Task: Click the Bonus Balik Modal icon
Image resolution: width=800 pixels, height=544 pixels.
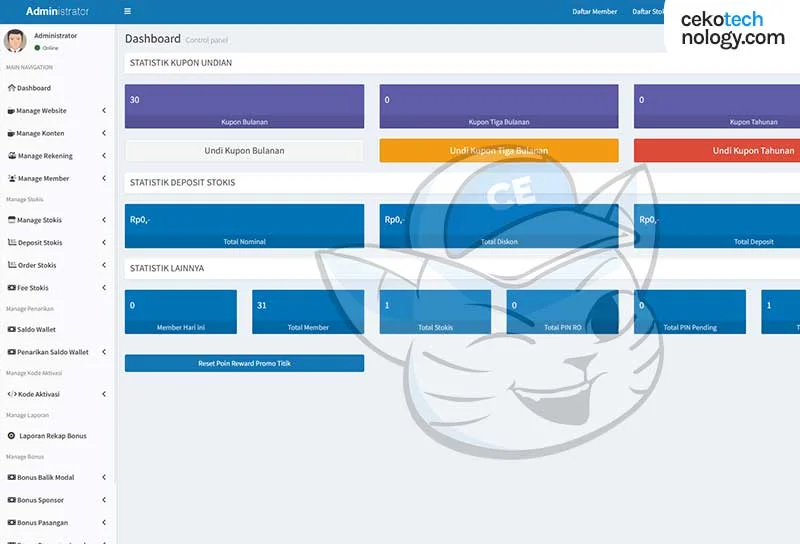Action: tap(11, 478)
